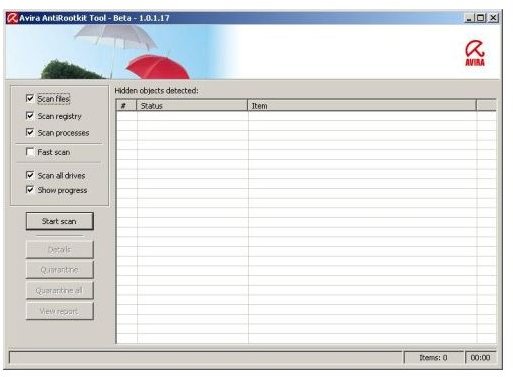The height and width of the screenshot is (377, 513).
Task: Uncheck the Scan files checkbox
Action: point(30,98)
